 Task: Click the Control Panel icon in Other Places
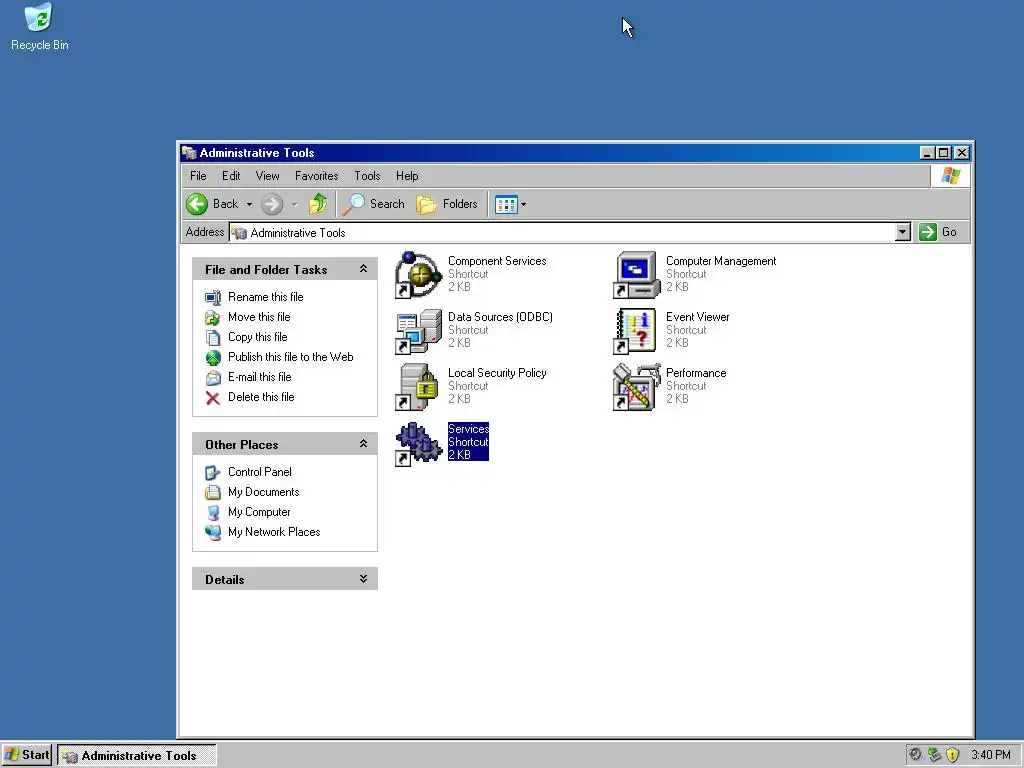(213, 472)
